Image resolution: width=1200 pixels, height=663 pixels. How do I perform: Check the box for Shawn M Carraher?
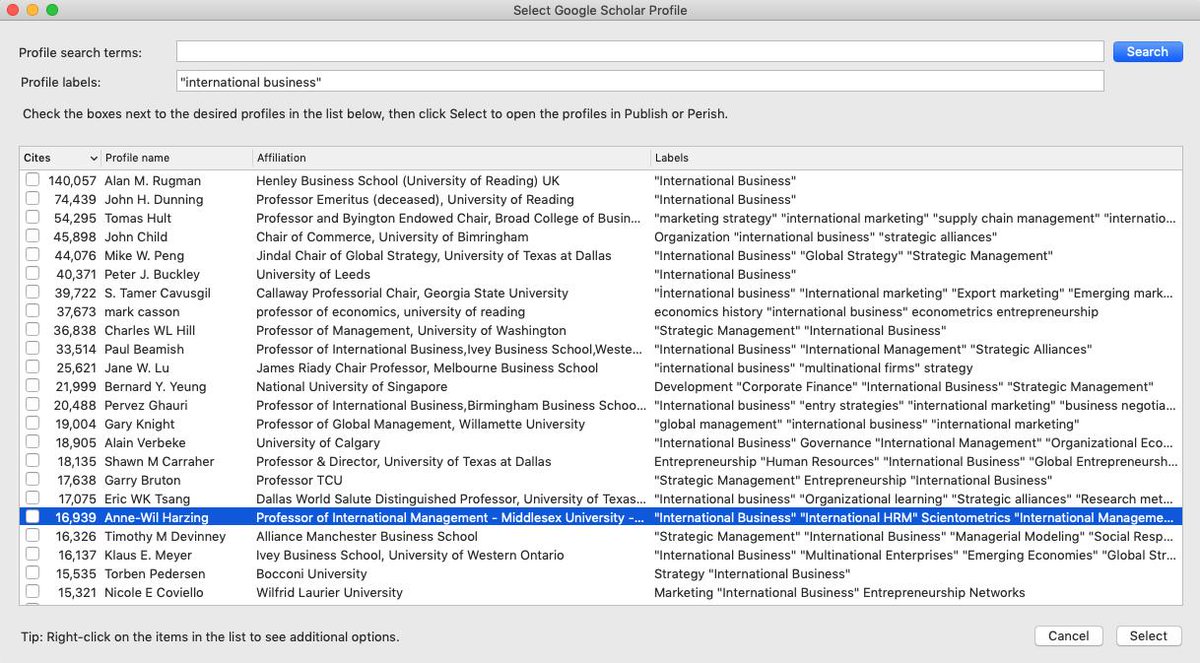coord(33,461)
